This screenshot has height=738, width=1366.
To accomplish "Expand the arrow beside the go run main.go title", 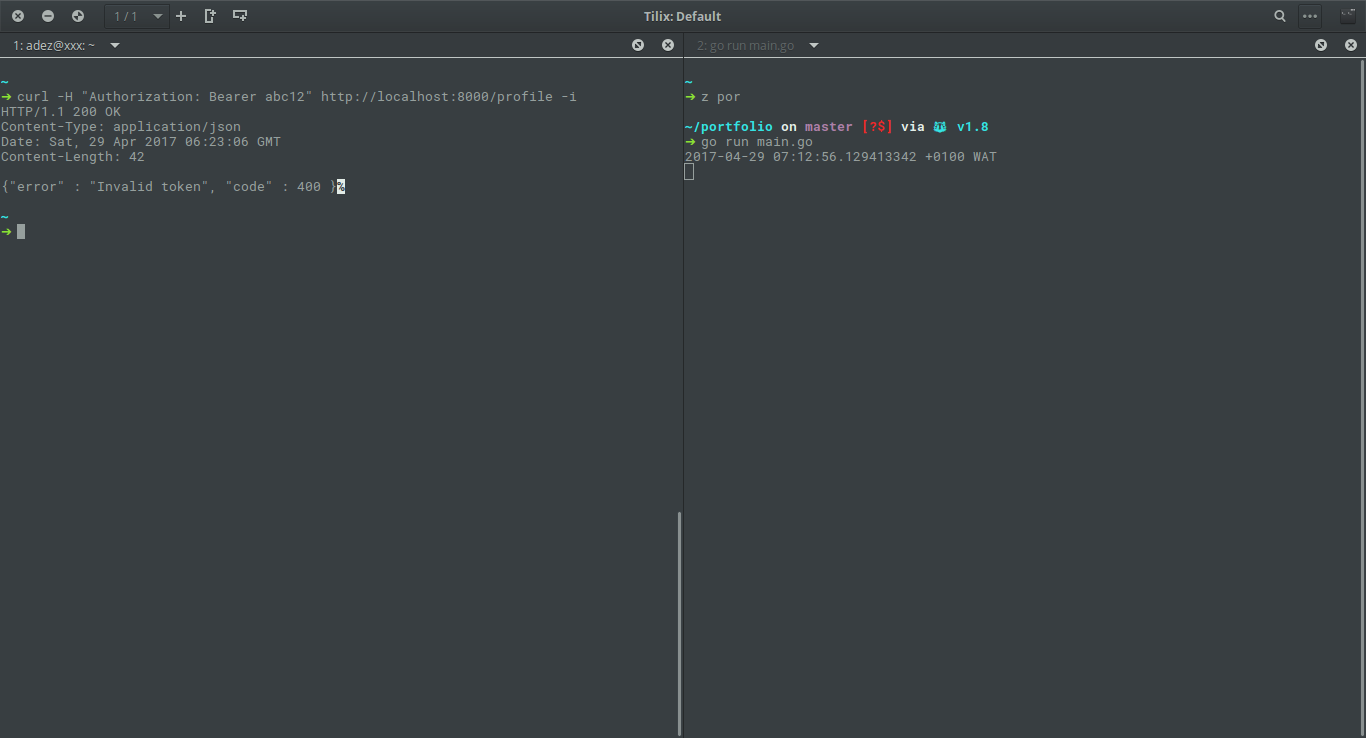I will [814, 45].
